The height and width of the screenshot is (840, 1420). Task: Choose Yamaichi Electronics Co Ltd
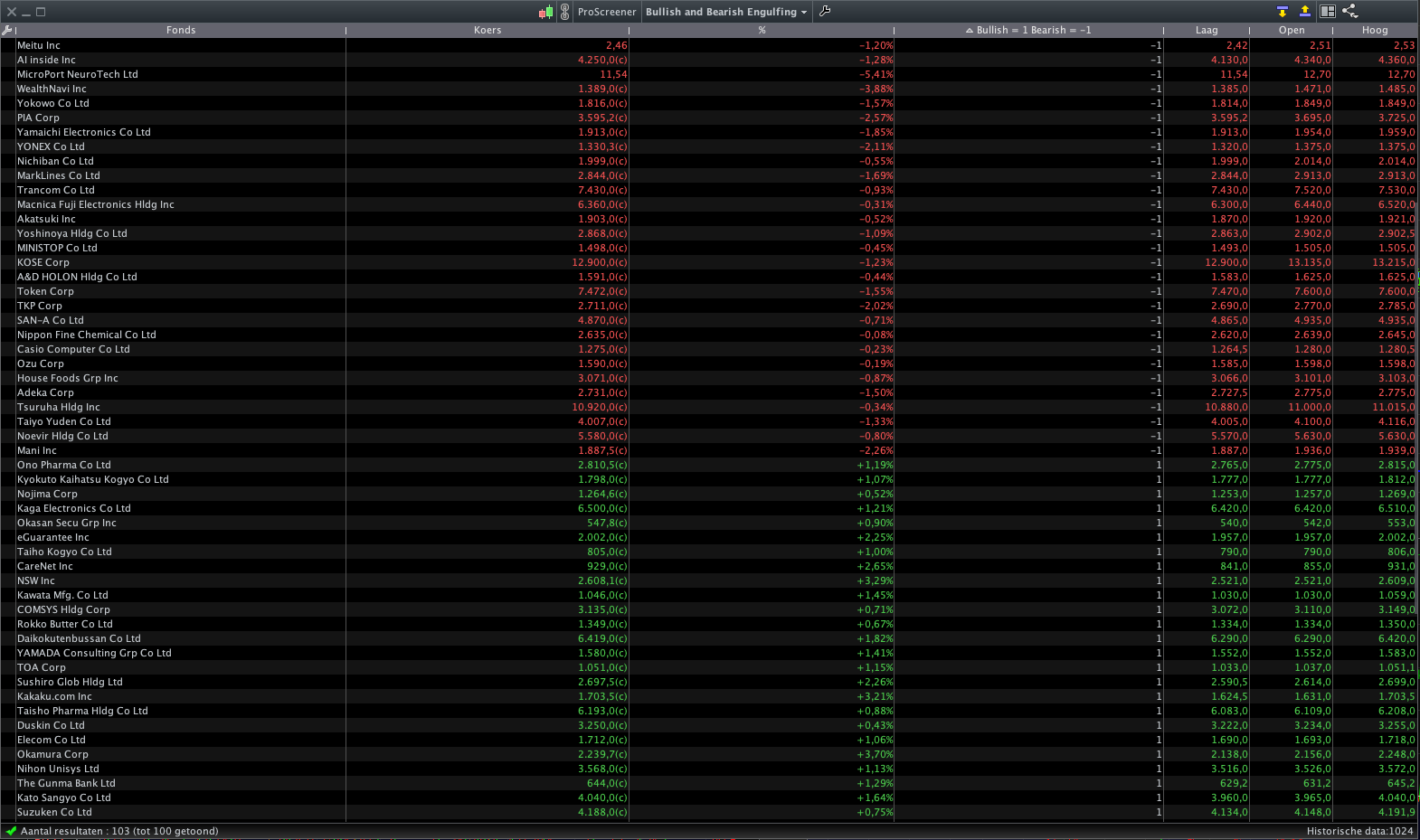click(84, 132)
